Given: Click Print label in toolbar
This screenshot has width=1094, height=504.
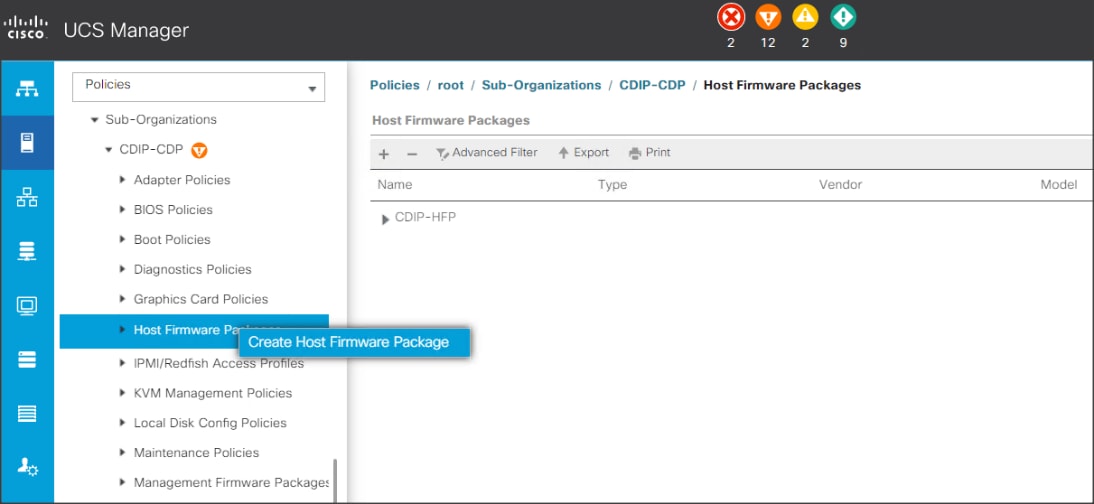Looking at the screenshot, I should point(658,152).
